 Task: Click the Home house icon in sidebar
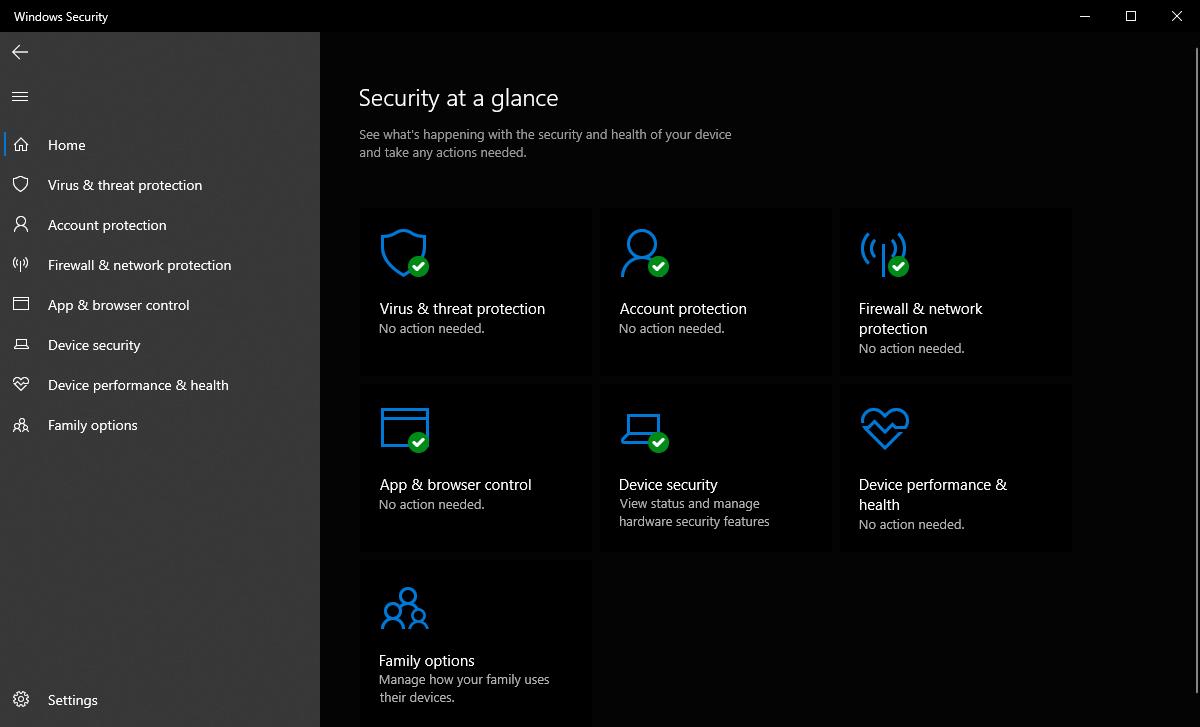click(x=21, y=145)
